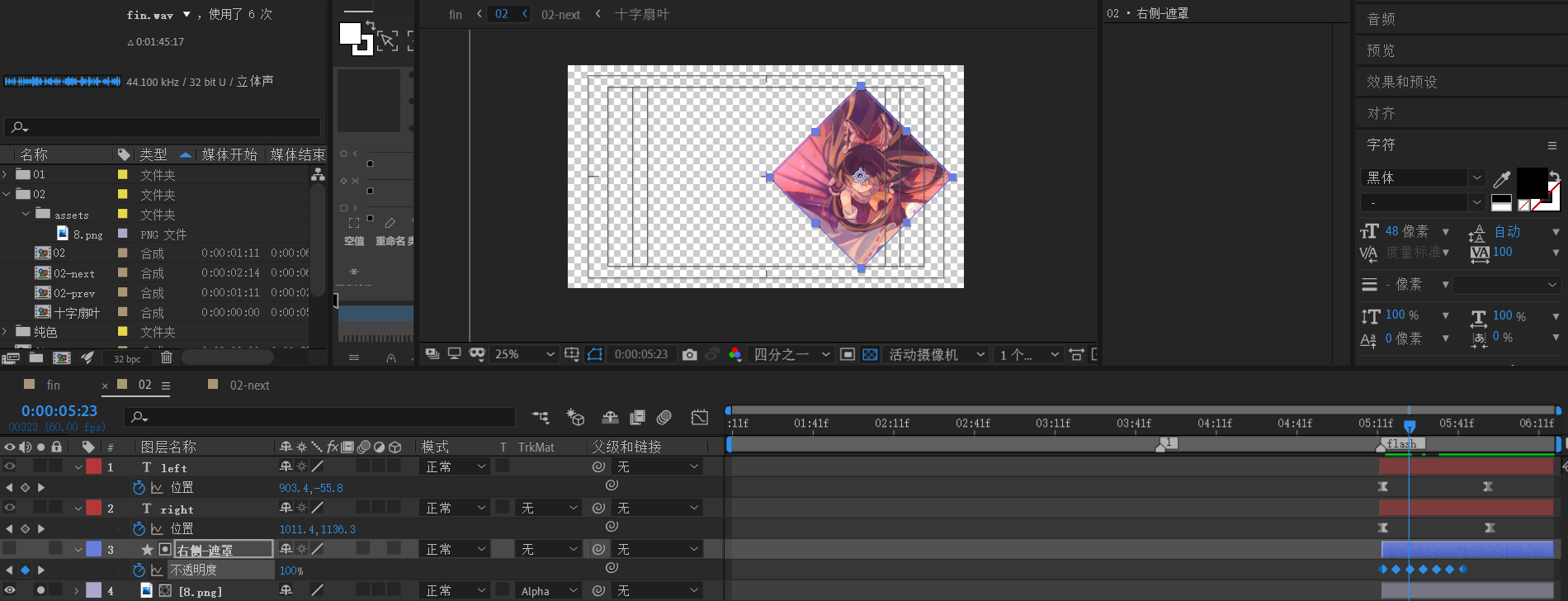
Task: Go to 十字扇叶 in the composition breadcrumb
Action: (x=642, y=14)
